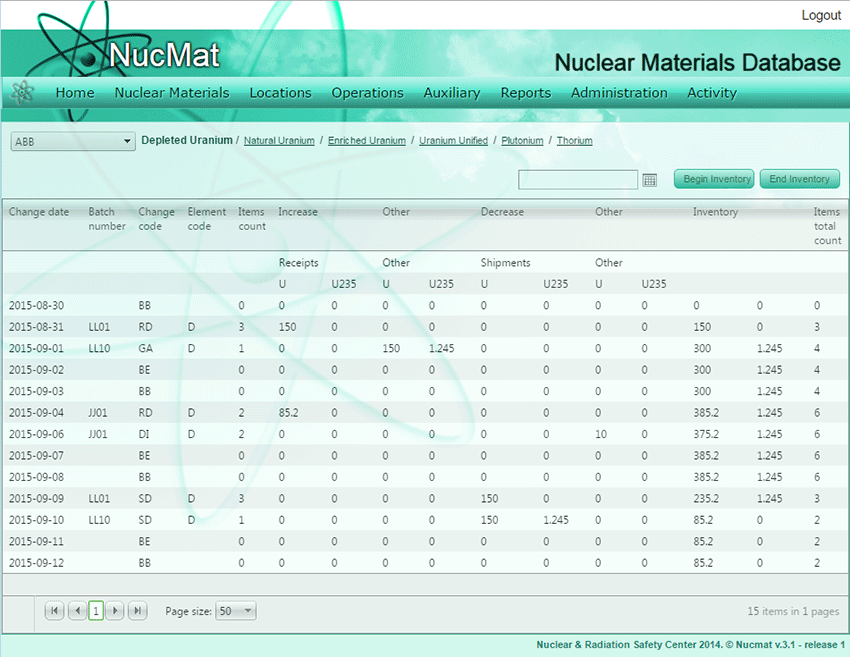Image resolution: width=850 pixels, height=657 pixels.
Task: Open the ABB facility dropdown
Action: [72, 142]
